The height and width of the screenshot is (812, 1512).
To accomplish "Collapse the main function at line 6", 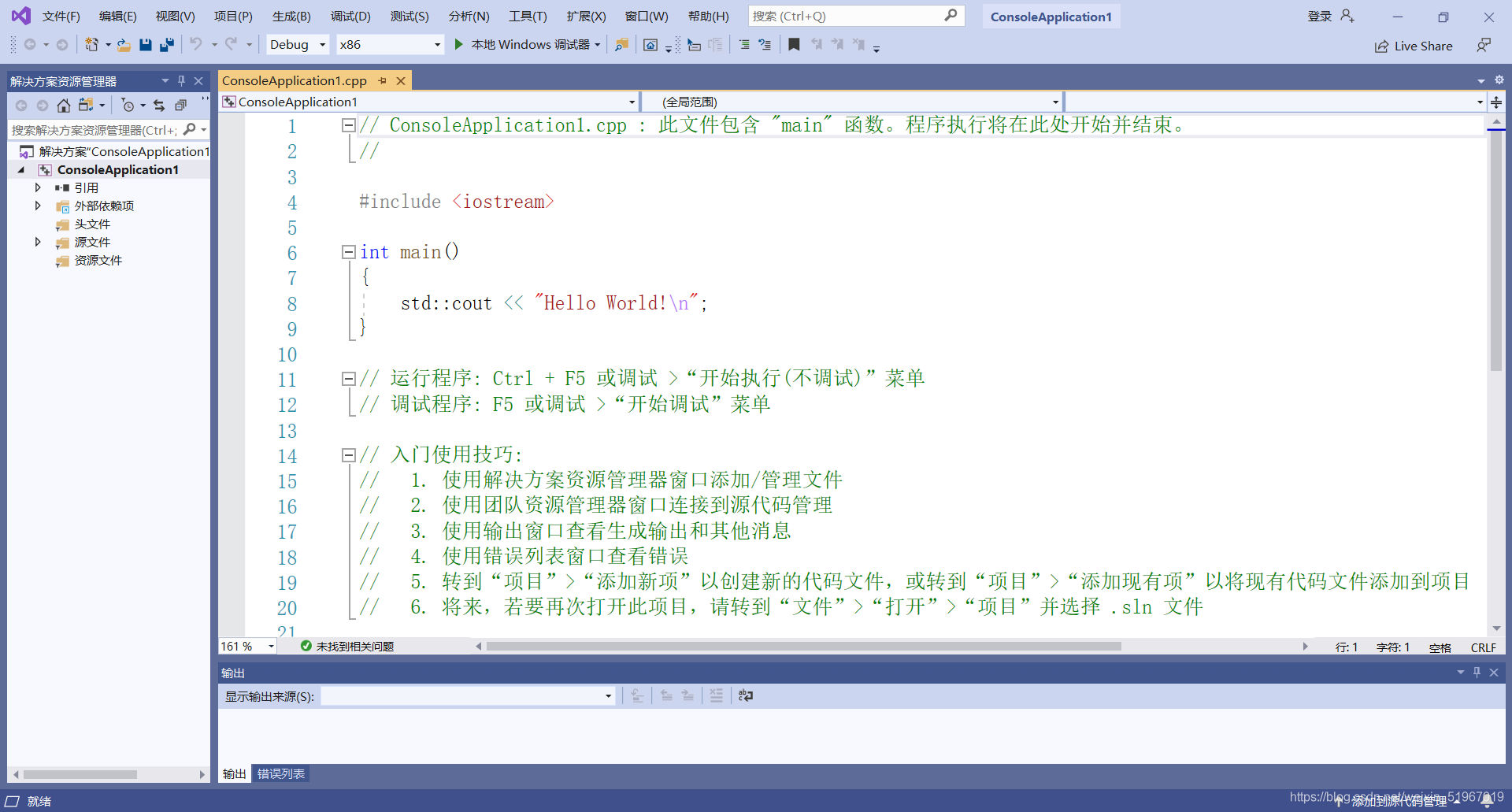I will click(x=348, y=252).
